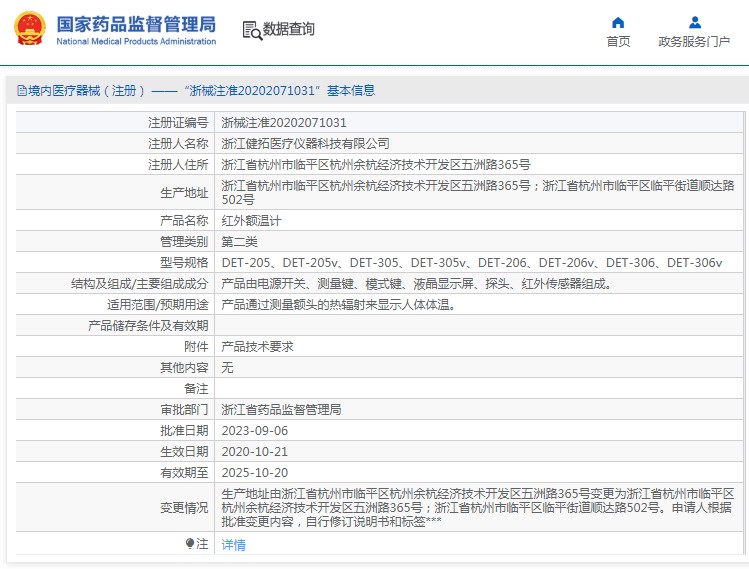749x569 pixels.
Task: Click the 数据查询 search document icon
Action: (x=252, y=30)
